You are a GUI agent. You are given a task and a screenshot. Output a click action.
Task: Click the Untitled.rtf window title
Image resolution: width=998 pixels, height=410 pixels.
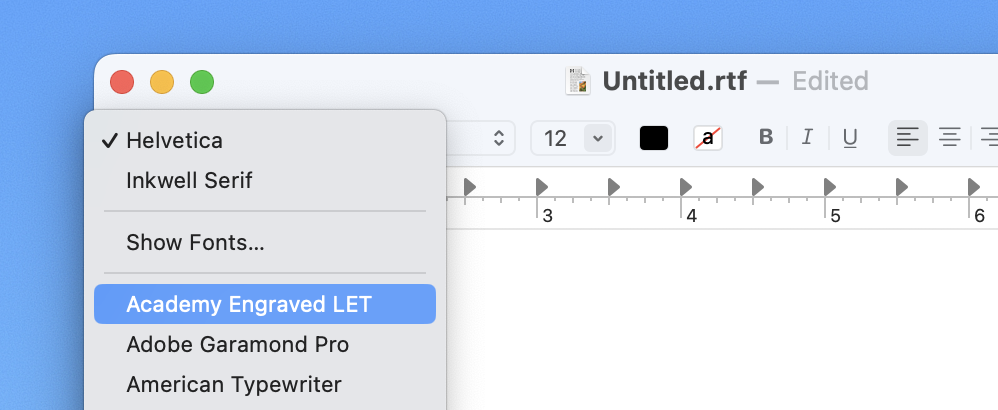(674, 81)
